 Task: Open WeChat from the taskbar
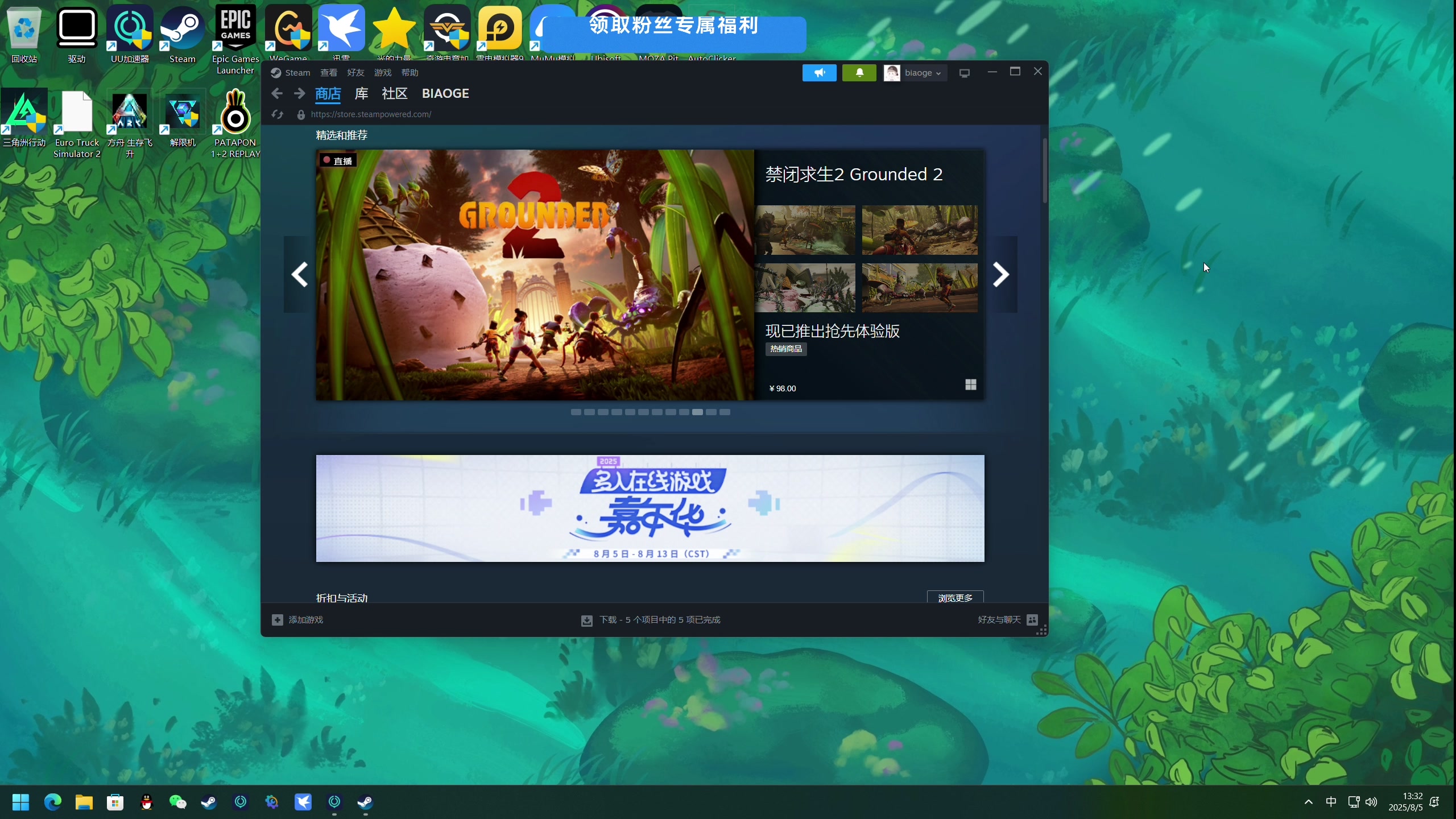pos(178,802)
